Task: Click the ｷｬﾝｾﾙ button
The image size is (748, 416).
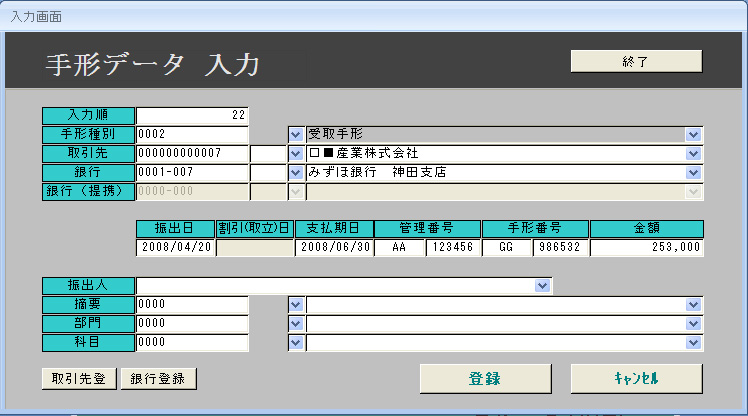Action: (636, 379)
